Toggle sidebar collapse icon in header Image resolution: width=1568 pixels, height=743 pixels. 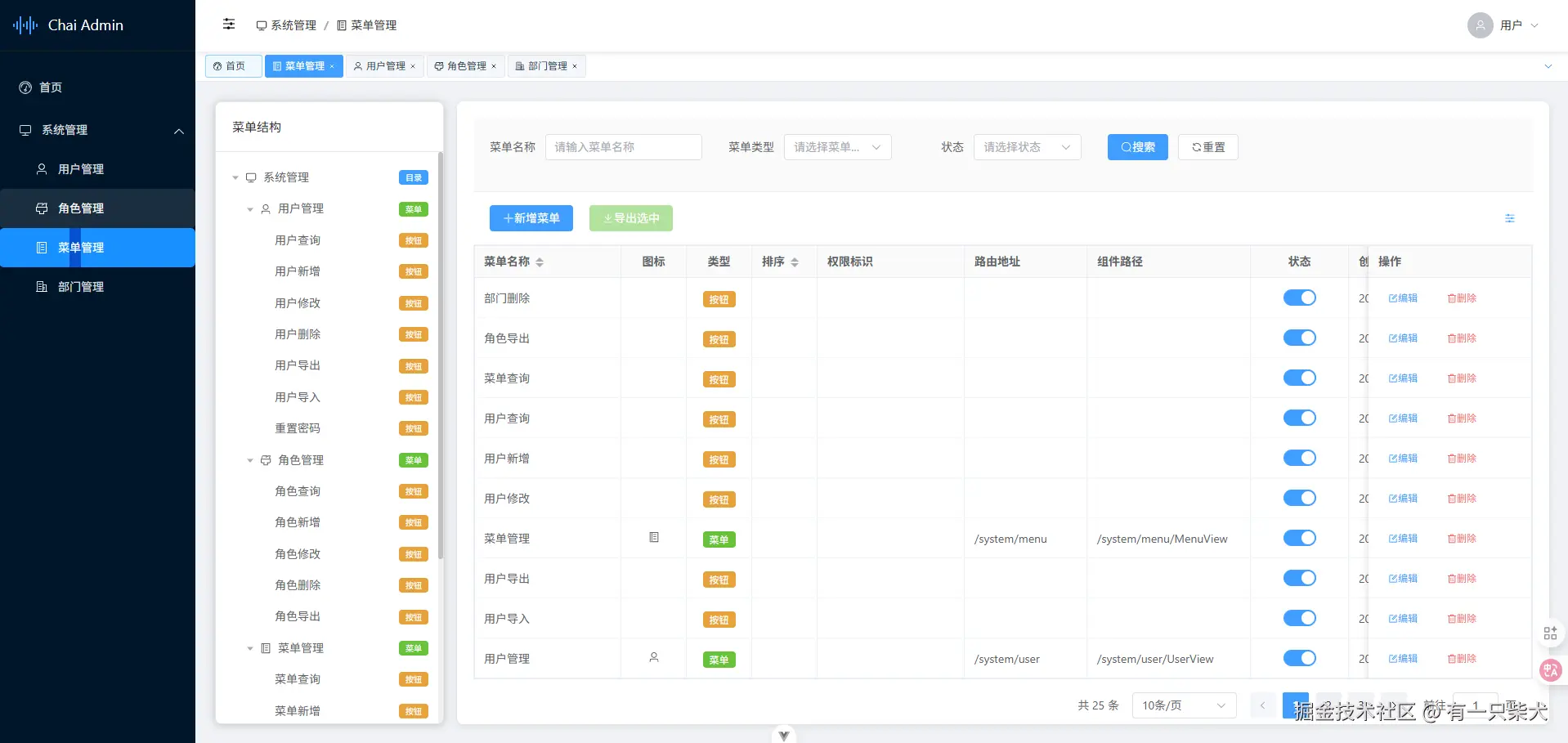pos(229,25)
